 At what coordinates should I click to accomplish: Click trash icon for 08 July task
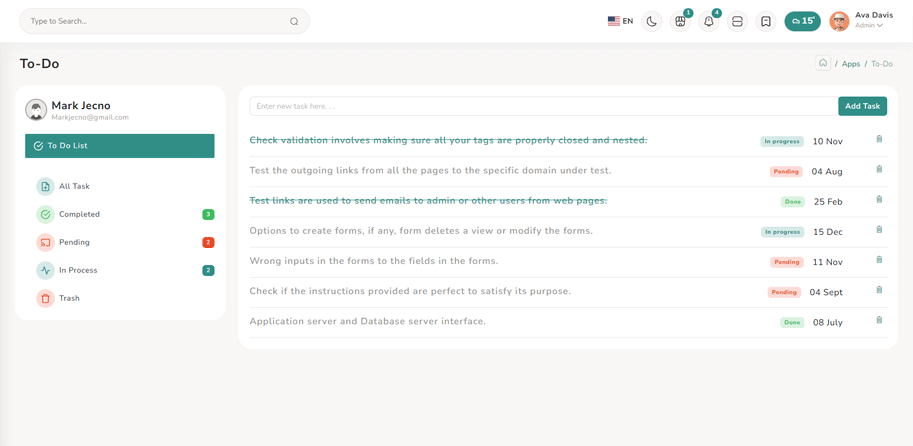click(879, 321)
